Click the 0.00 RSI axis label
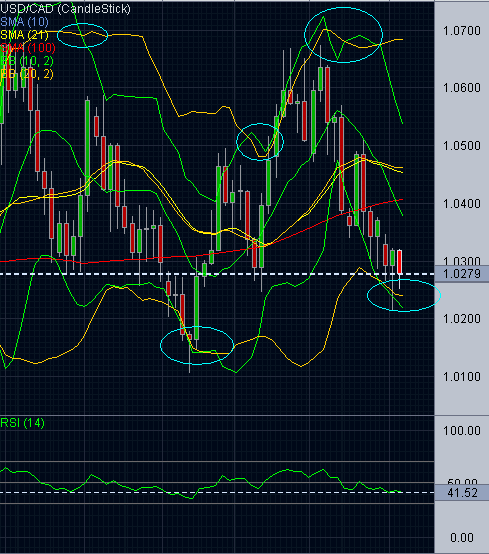Image resolution: width=489 pixels, height=554 pixels. [462, 538]
